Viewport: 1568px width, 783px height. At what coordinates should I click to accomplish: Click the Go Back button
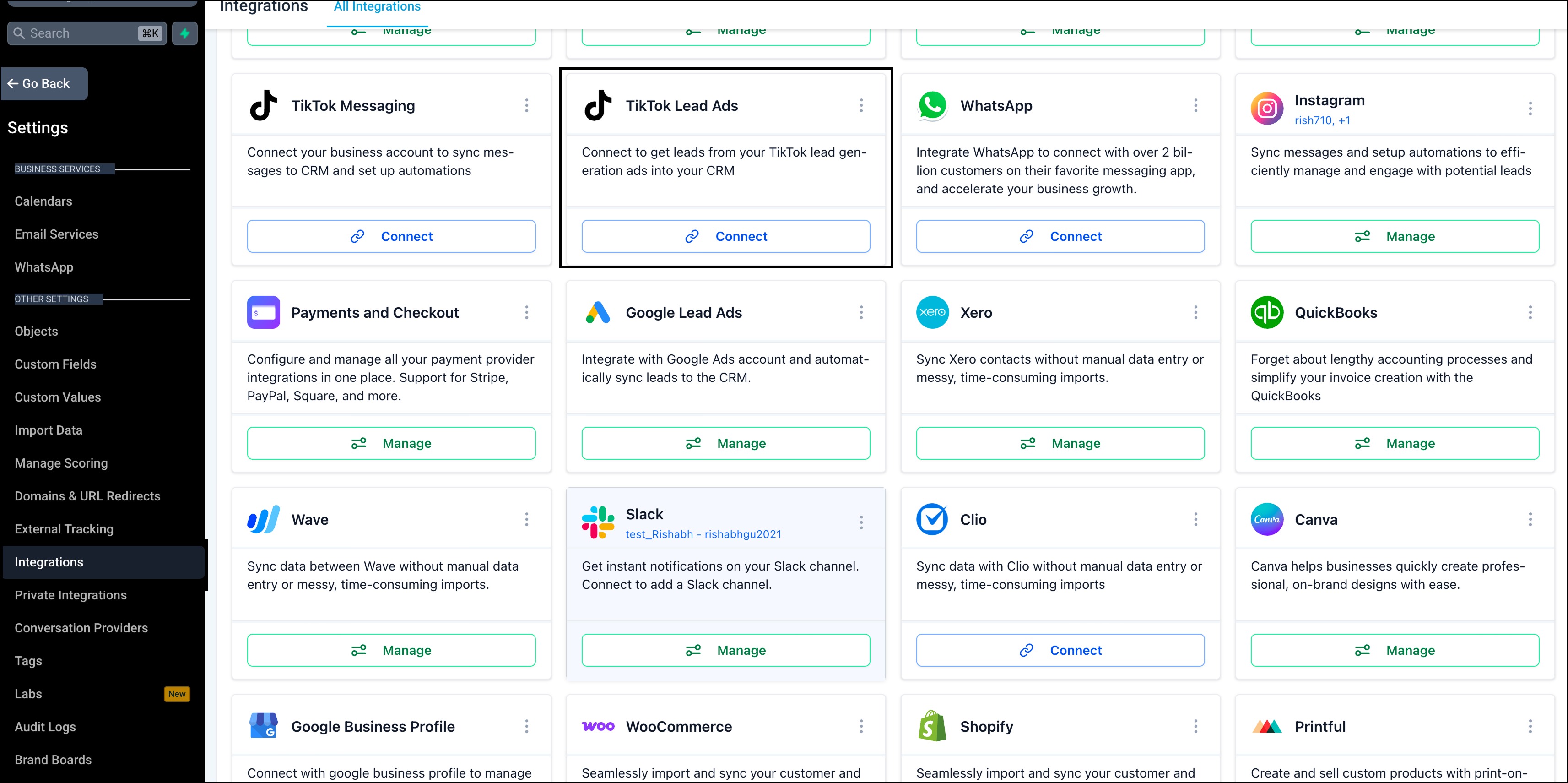coord(44,83)
